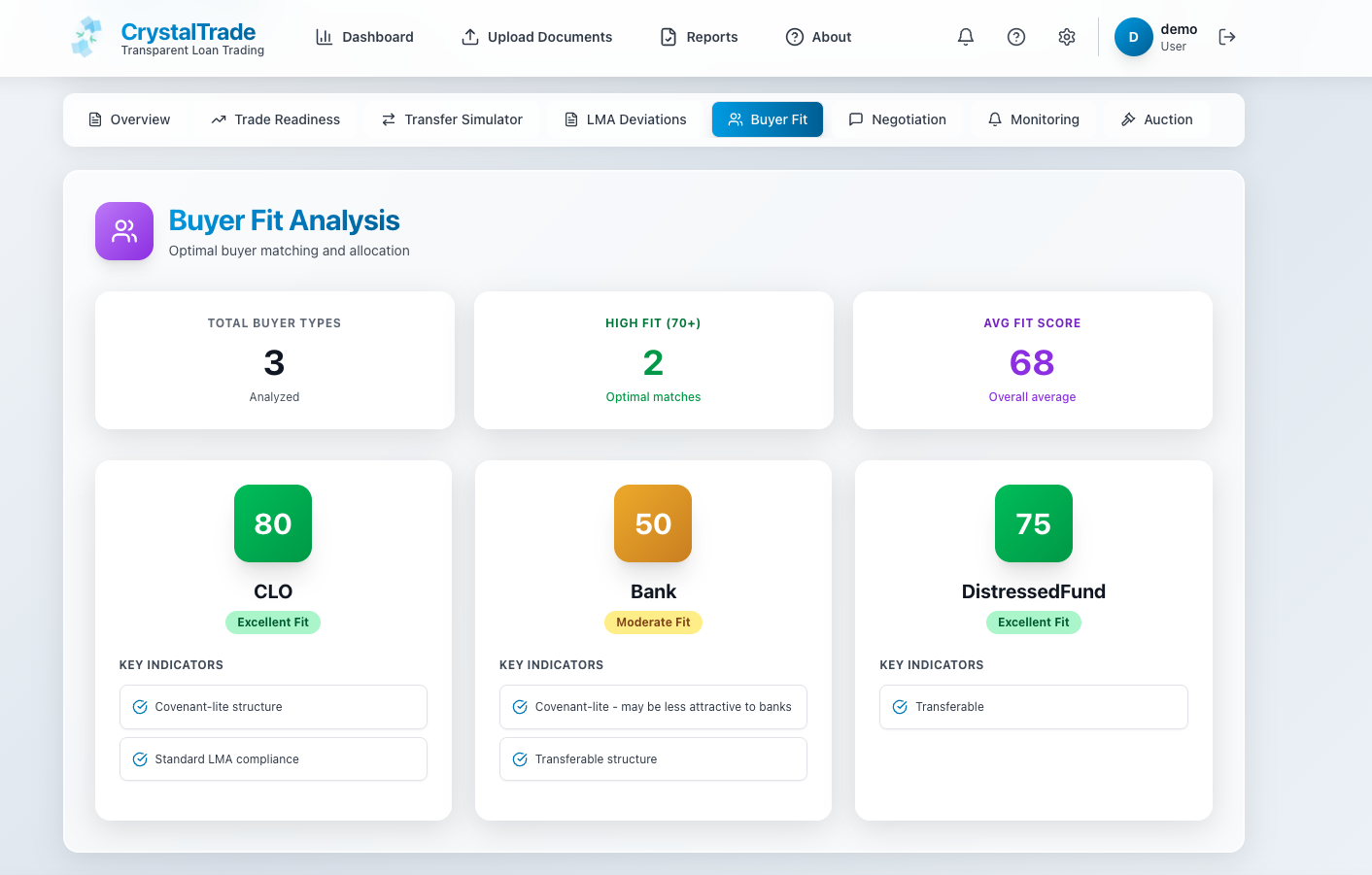
Task: Open the Transfer Simulator tab
Action: point(452,119)
